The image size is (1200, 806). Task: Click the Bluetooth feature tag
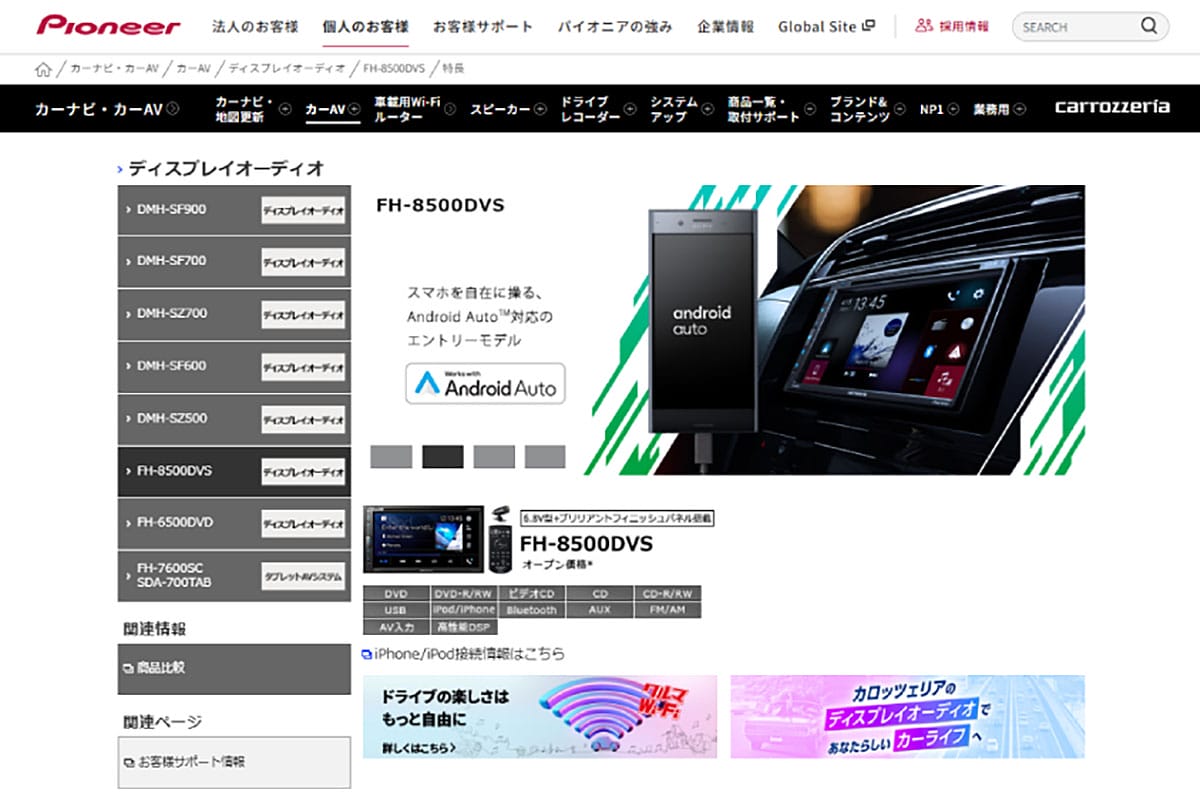532,610
